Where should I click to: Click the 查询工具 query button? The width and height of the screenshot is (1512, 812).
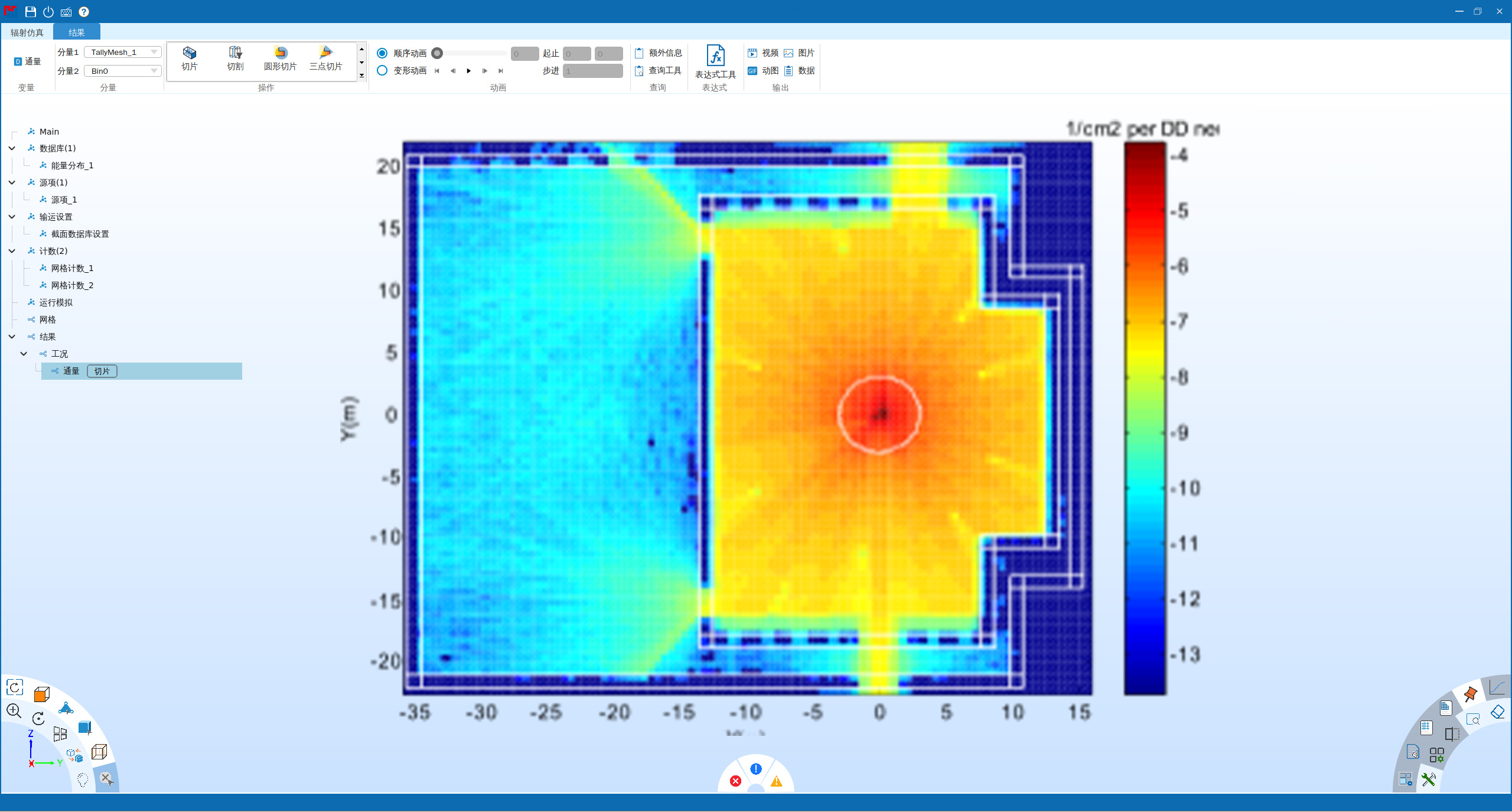click(x=659, y=70)
